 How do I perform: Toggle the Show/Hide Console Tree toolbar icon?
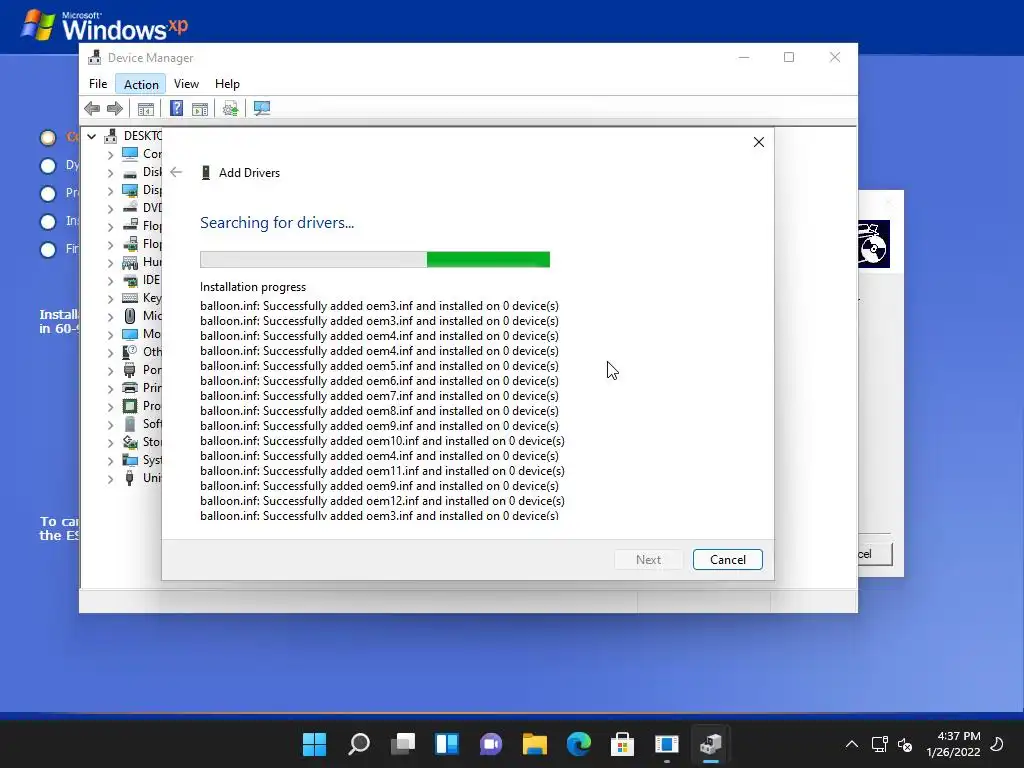146,108
